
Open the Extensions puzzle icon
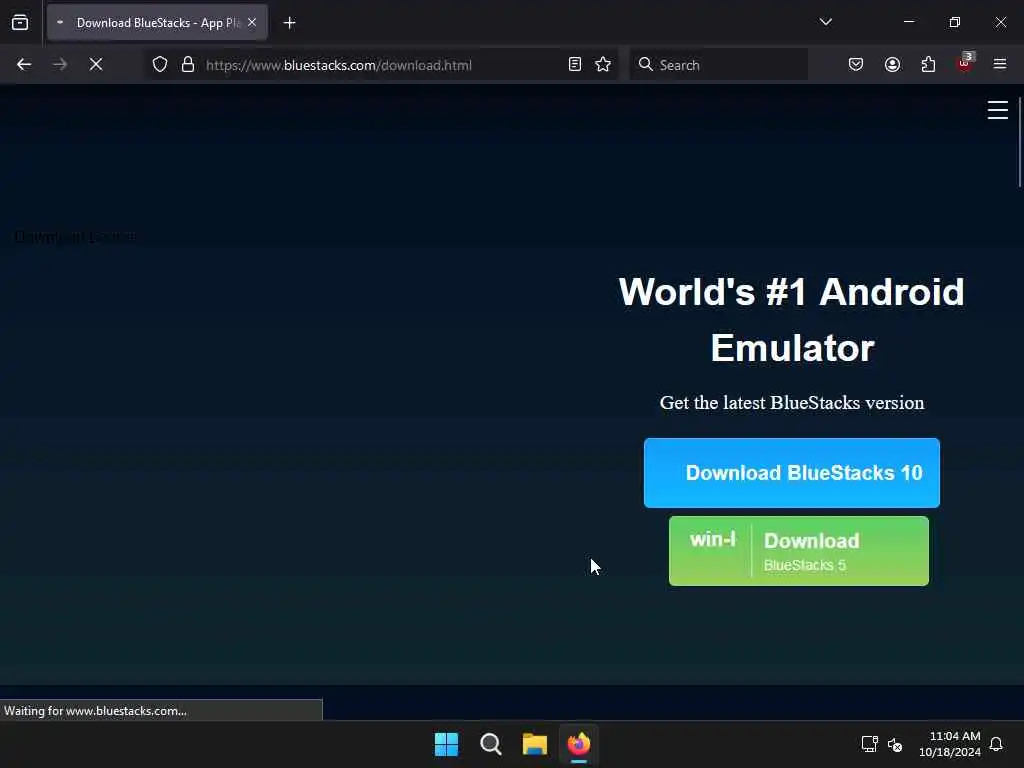point(928,65)
